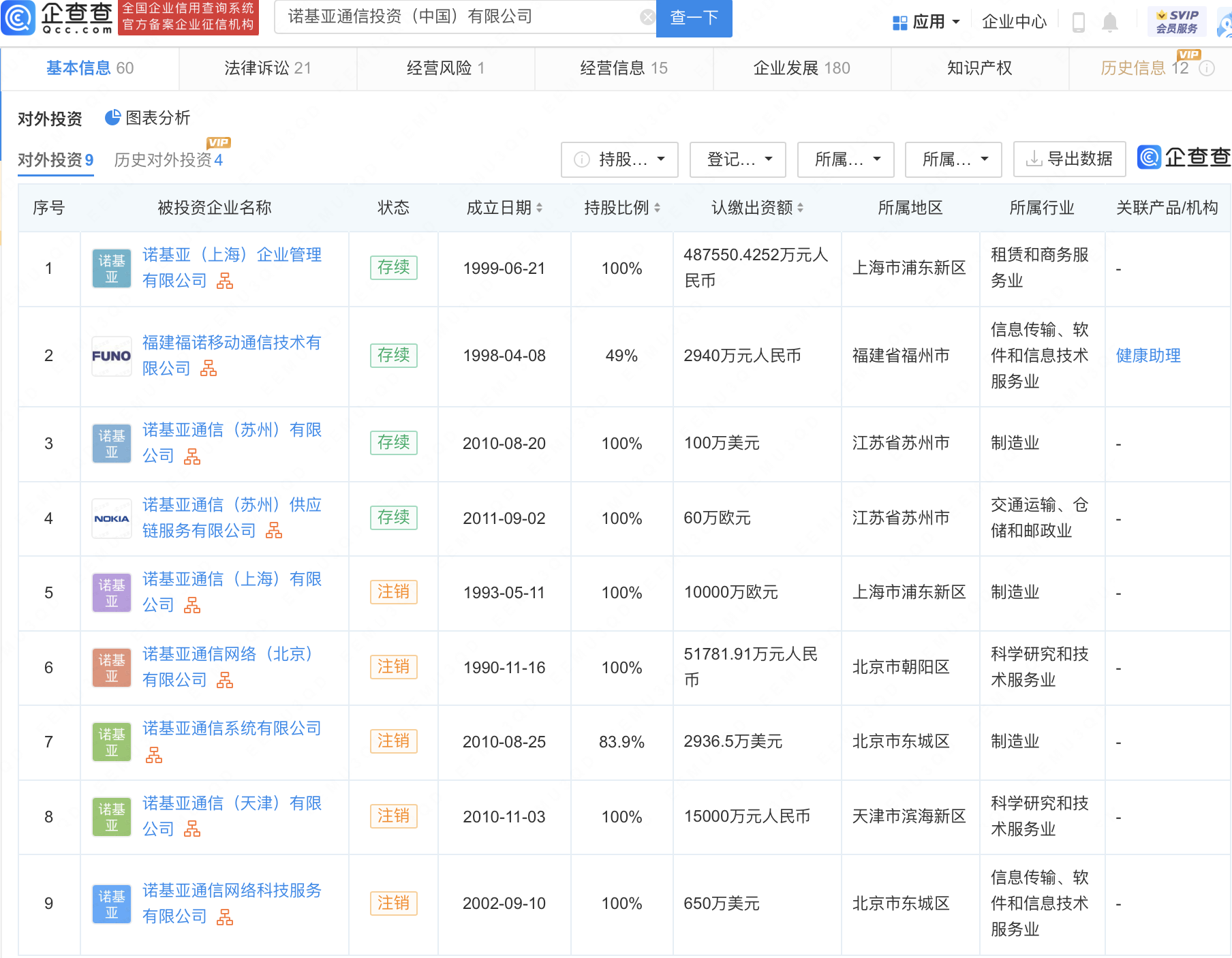Open SVIP member service badge
This screenshot has width=1232, height=958.
click(x=1177, y=22)
